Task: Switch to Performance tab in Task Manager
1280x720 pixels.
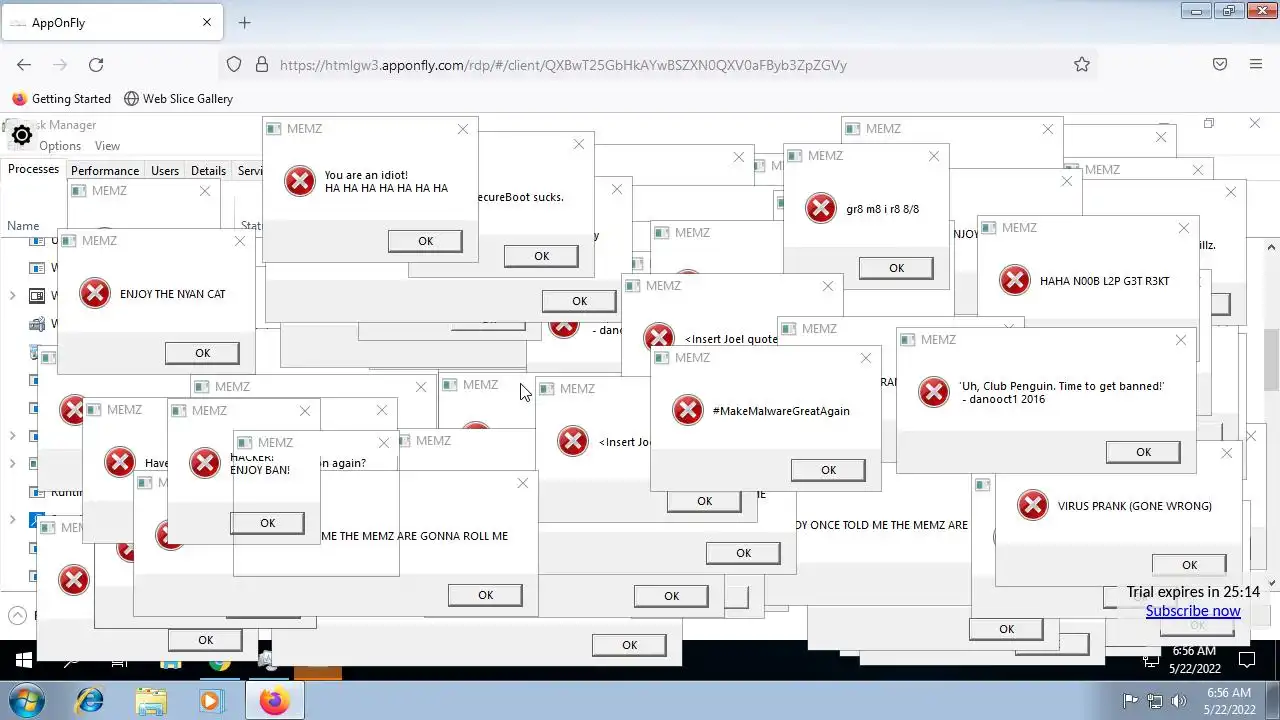Action: [x=105, y=171]
